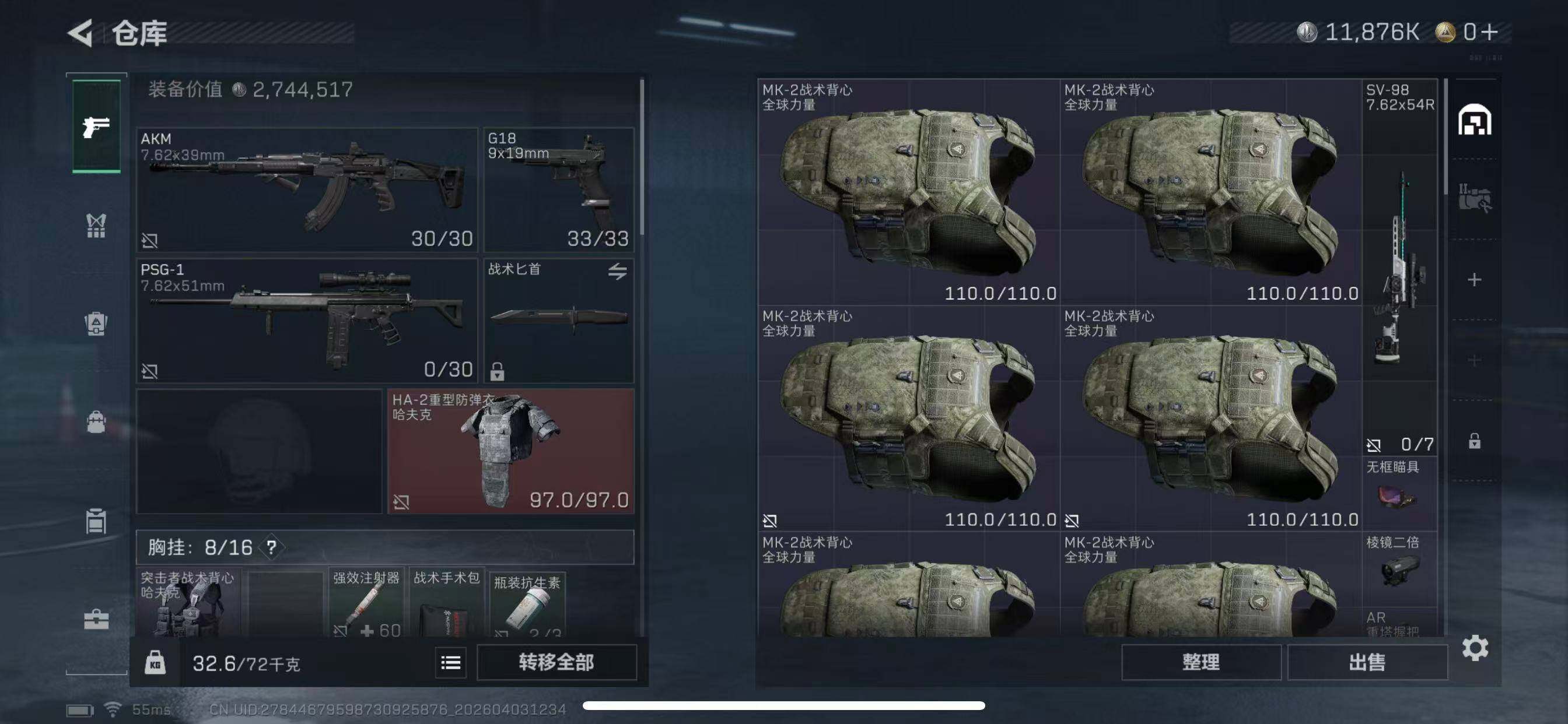Toggle the lock on the 战术匕首 slot
This screenshot has height=724, width=1568.
tap(498, 371)
